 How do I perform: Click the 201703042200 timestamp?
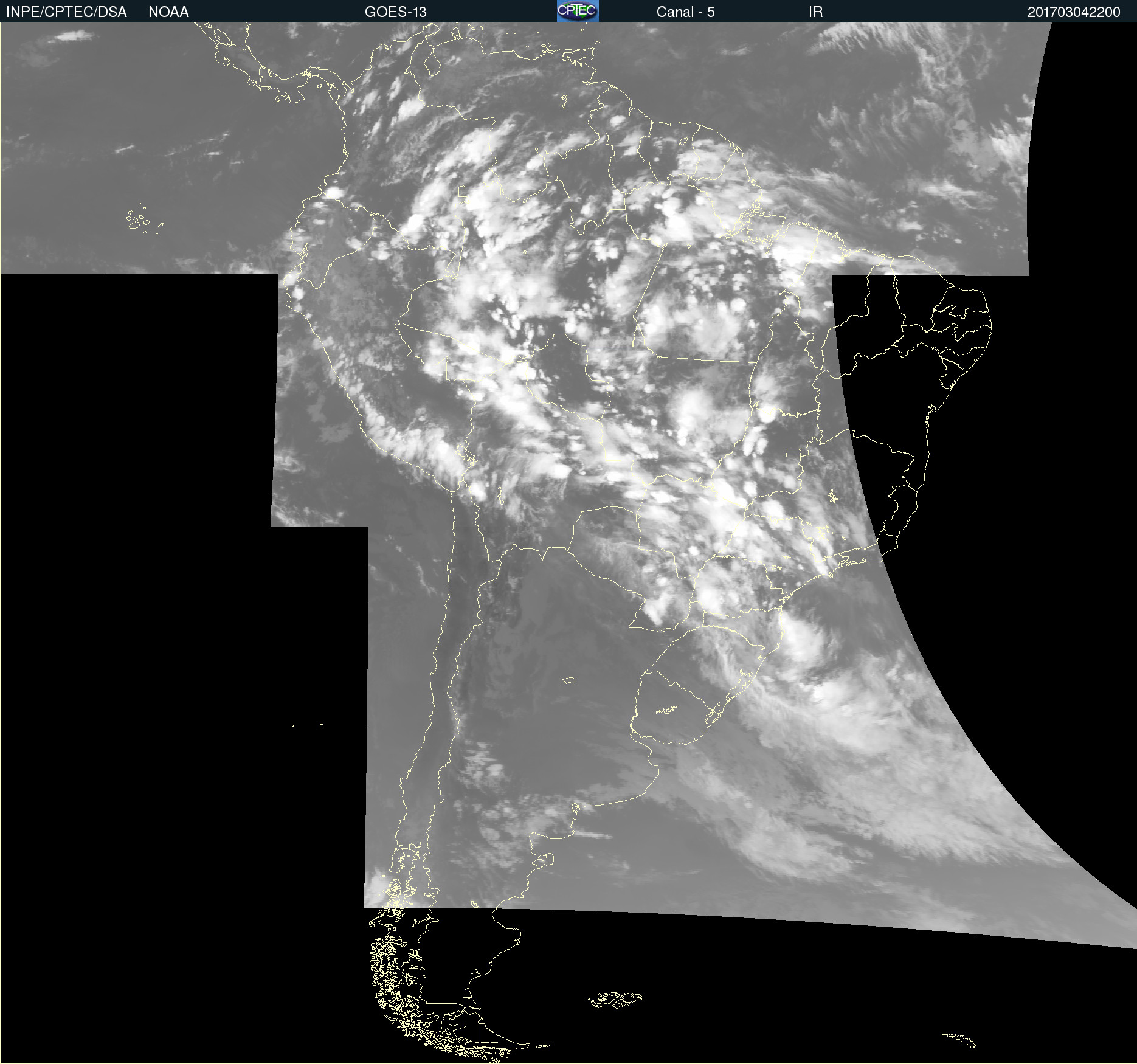click(x=1074, y=12)
